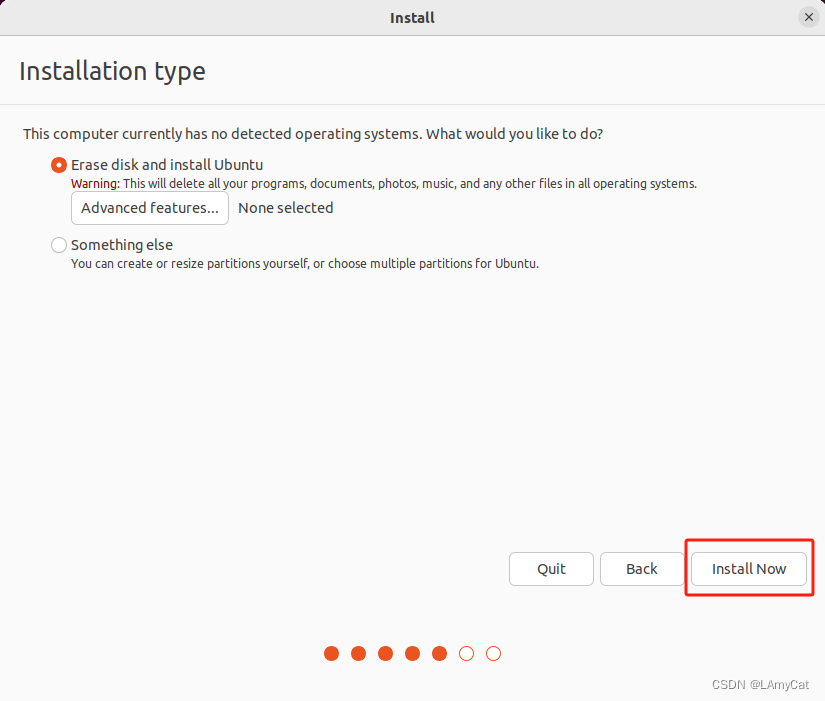
Task: Click the 'Install' window title
Action: tap(412, 18)
